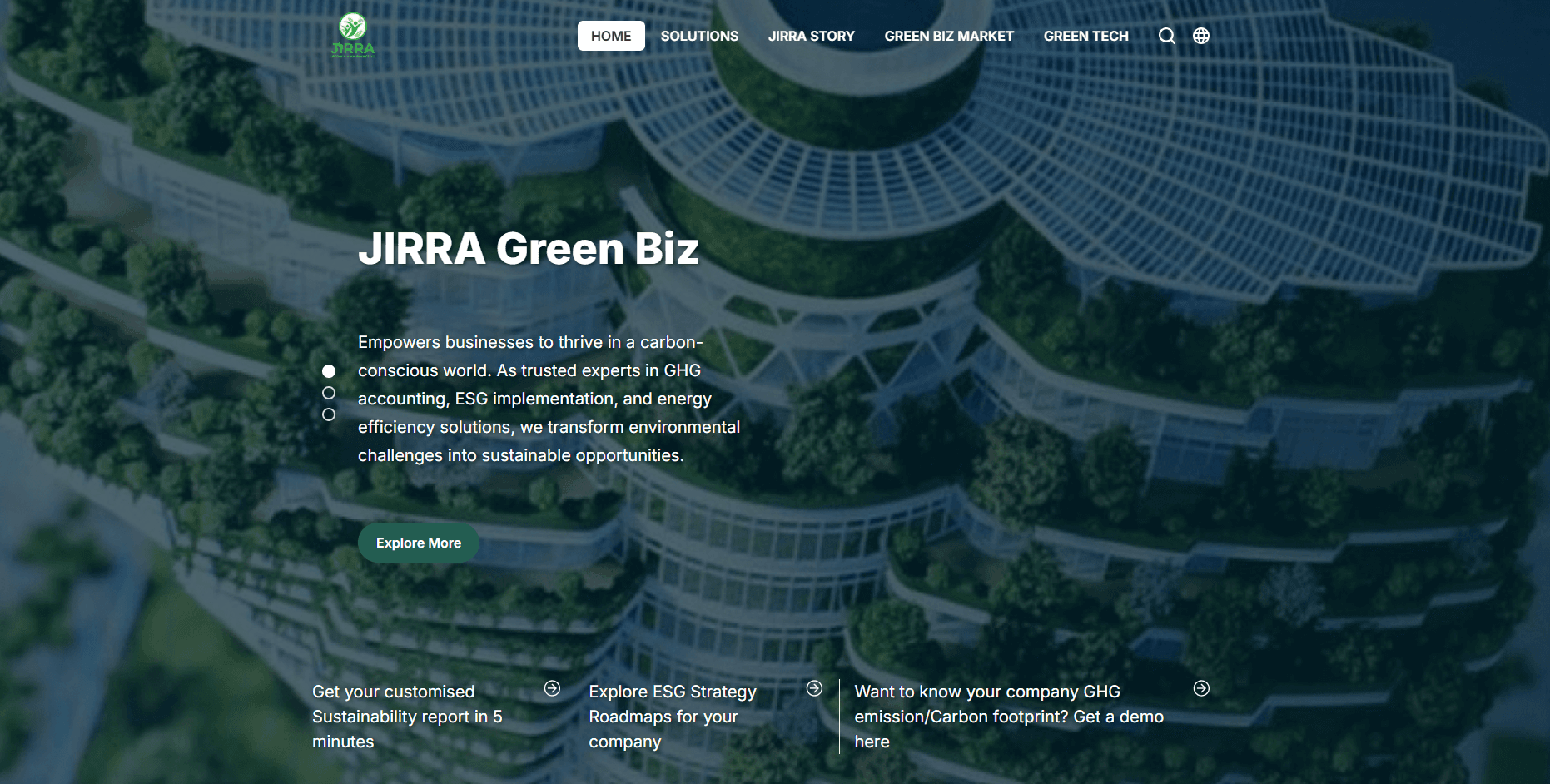Open the JIRRA STORY menu item
This screenshot has height=784, width=1550.
click(812, 36)
